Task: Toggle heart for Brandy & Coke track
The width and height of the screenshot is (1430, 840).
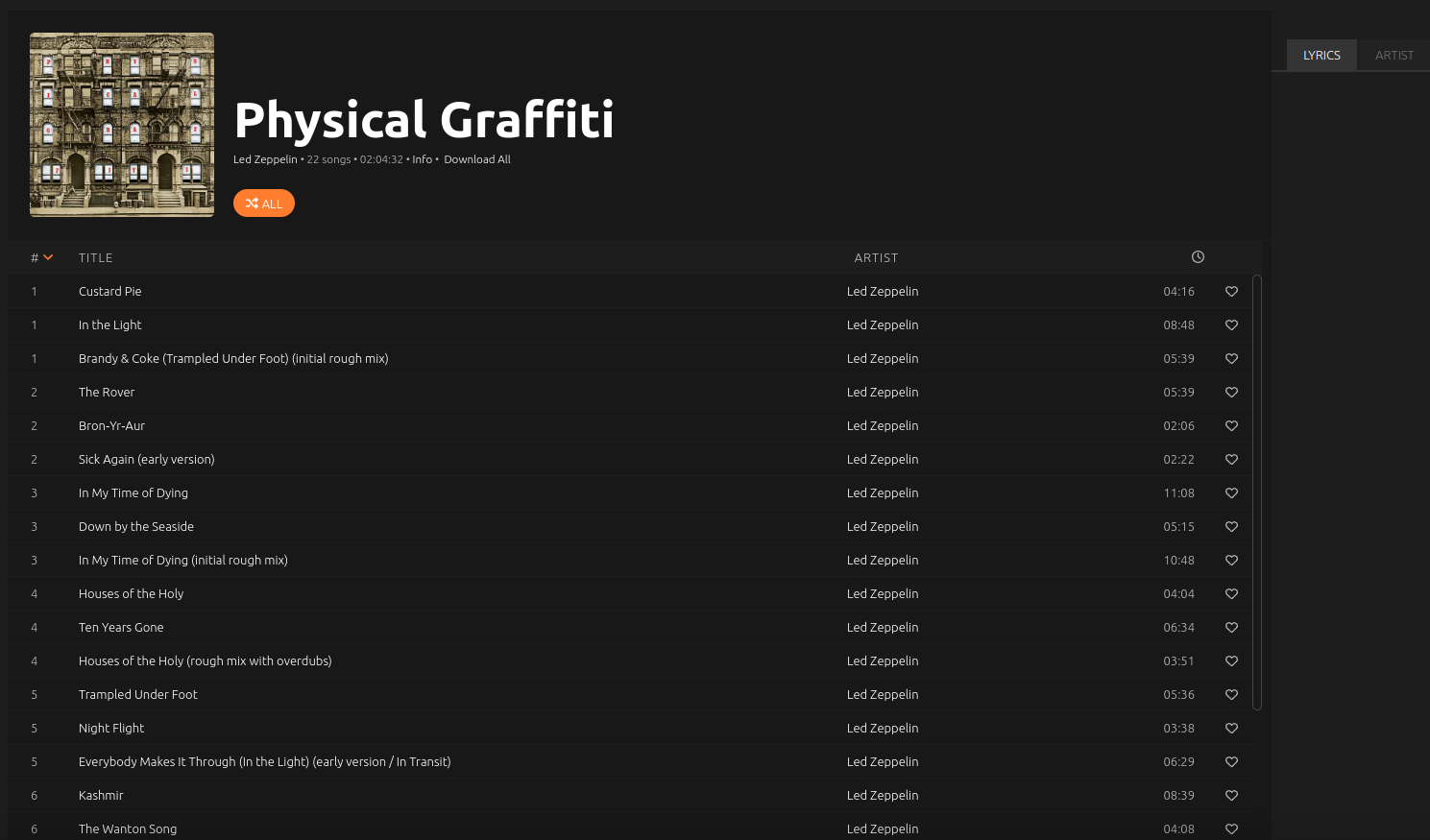Action: pyautogui.click(x=1231, y=359)
